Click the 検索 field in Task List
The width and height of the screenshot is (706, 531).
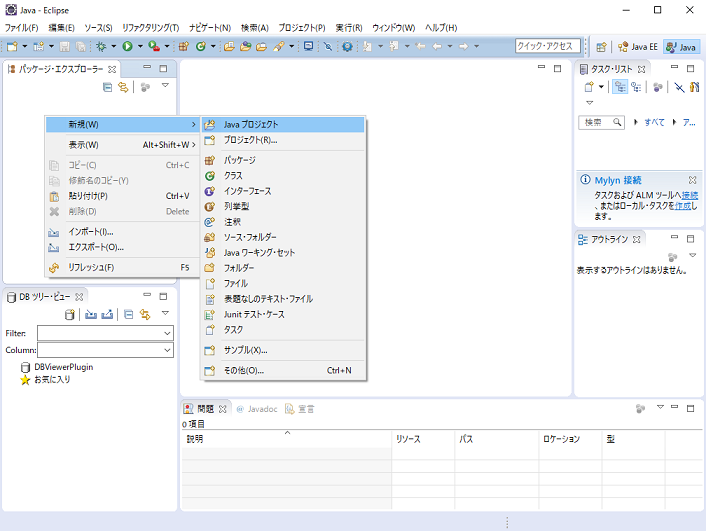click(x=601, y=122)
